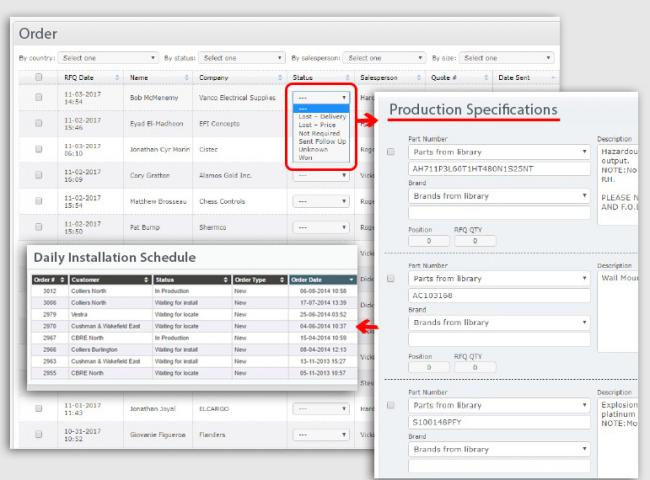Check the Cary Gratton row
Viewport: 650px width, 480px height.
coord(39,175)
